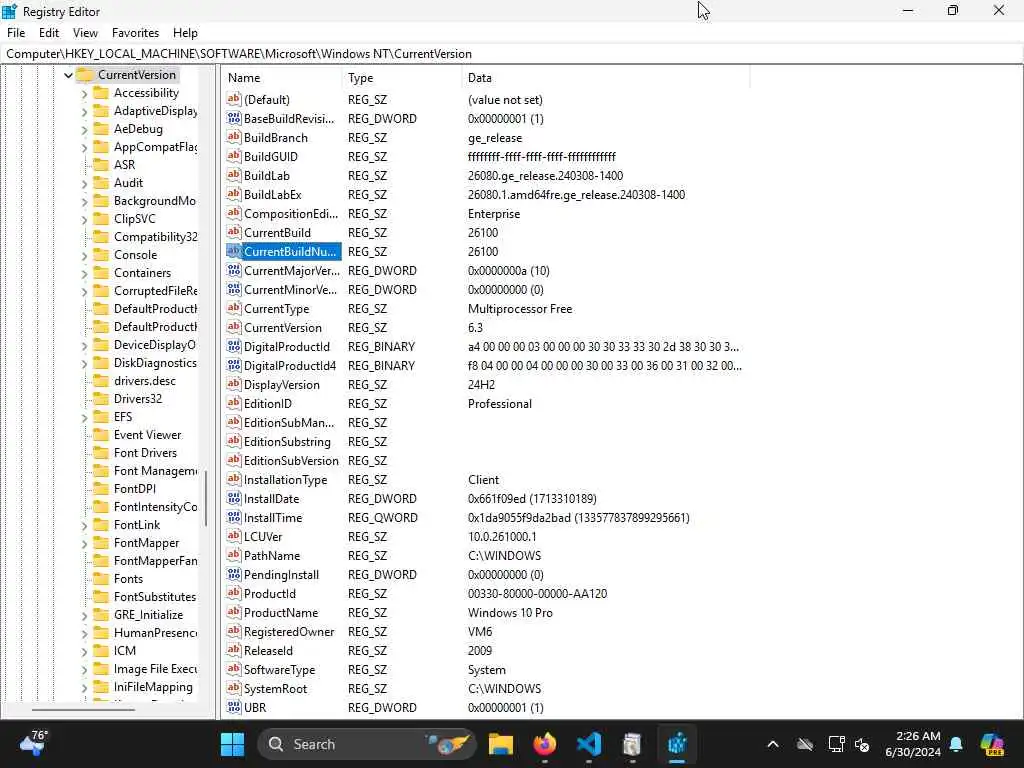
Task: Show hidden system tray icons
Action: [773, 744]
